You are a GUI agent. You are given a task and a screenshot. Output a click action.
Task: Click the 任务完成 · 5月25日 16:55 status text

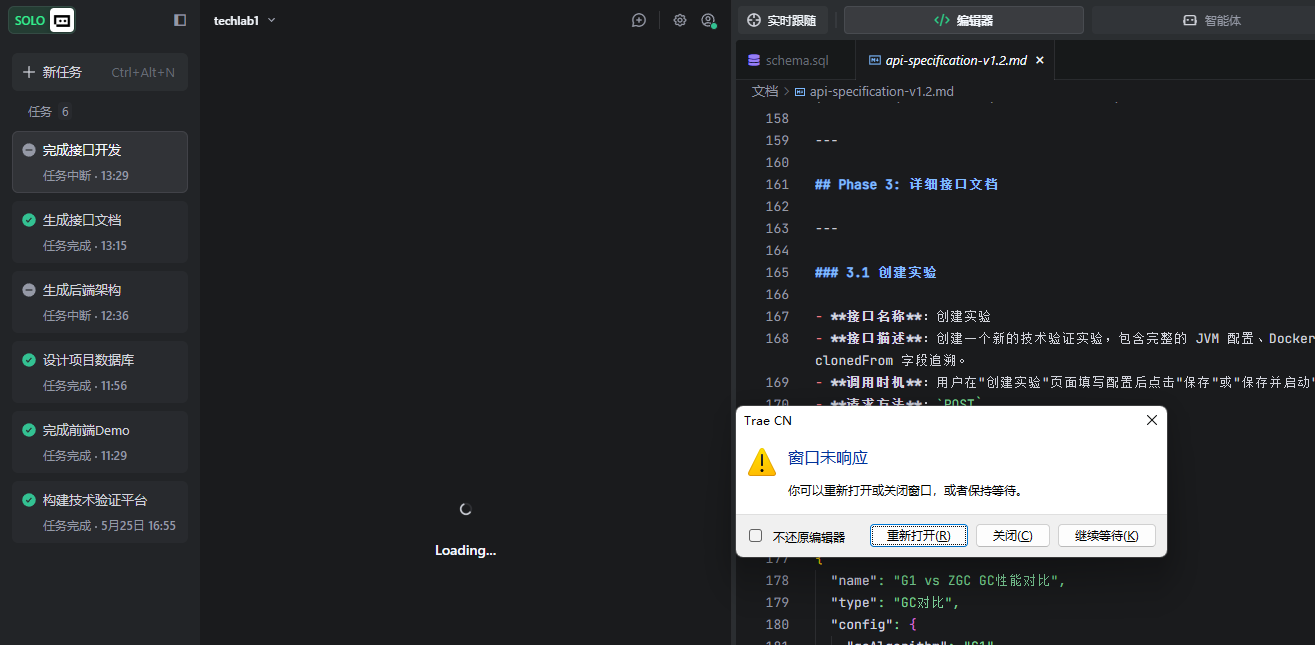[x=109, y=526]
